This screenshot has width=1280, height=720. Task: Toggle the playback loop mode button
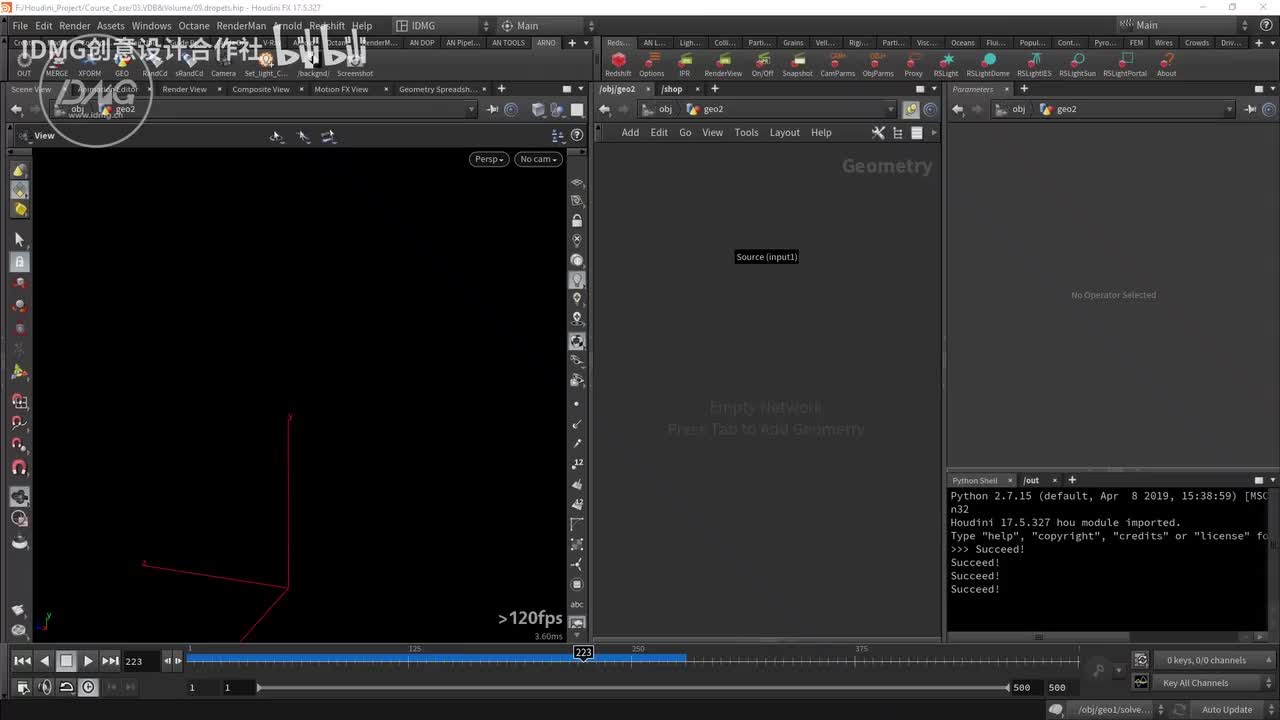pyautogui.click(x=66, y=687)
